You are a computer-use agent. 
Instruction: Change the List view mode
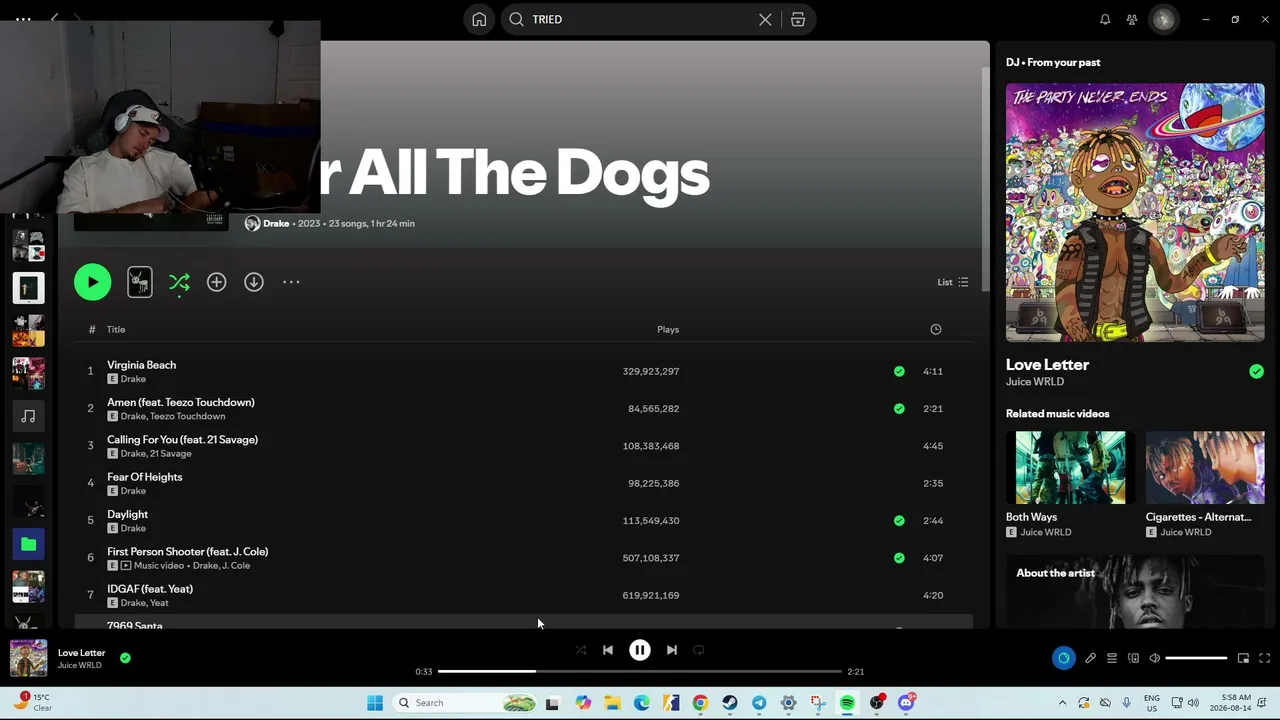952,282
